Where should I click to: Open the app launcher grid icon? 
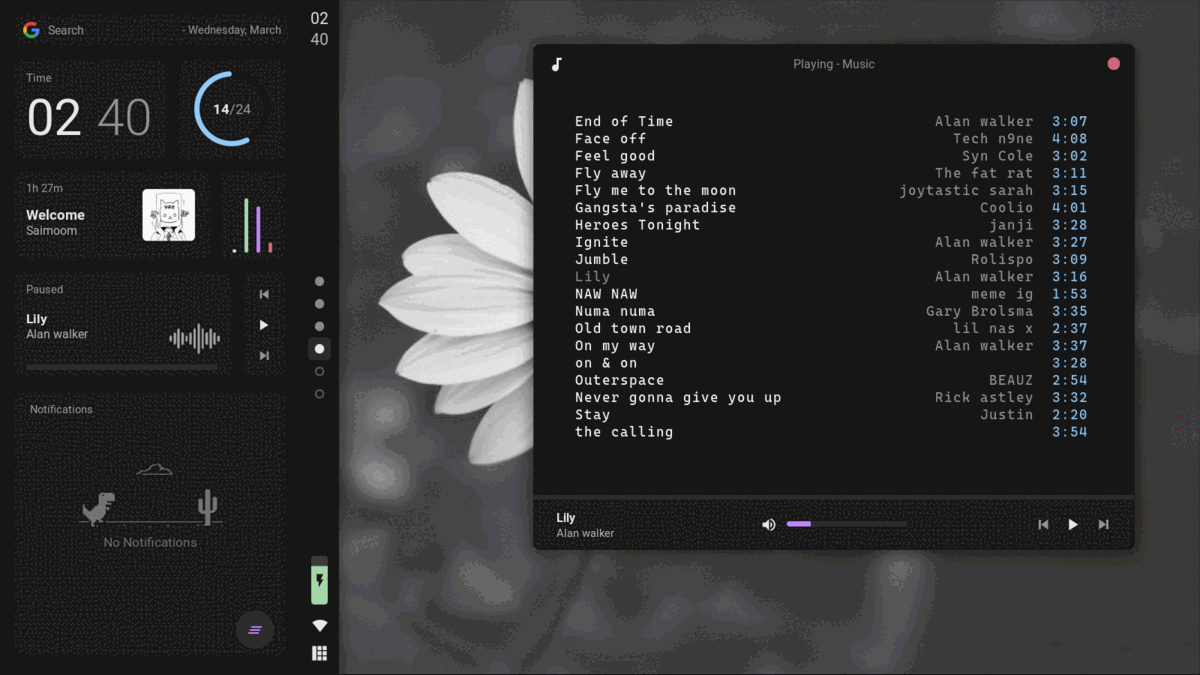click(320, 653)
